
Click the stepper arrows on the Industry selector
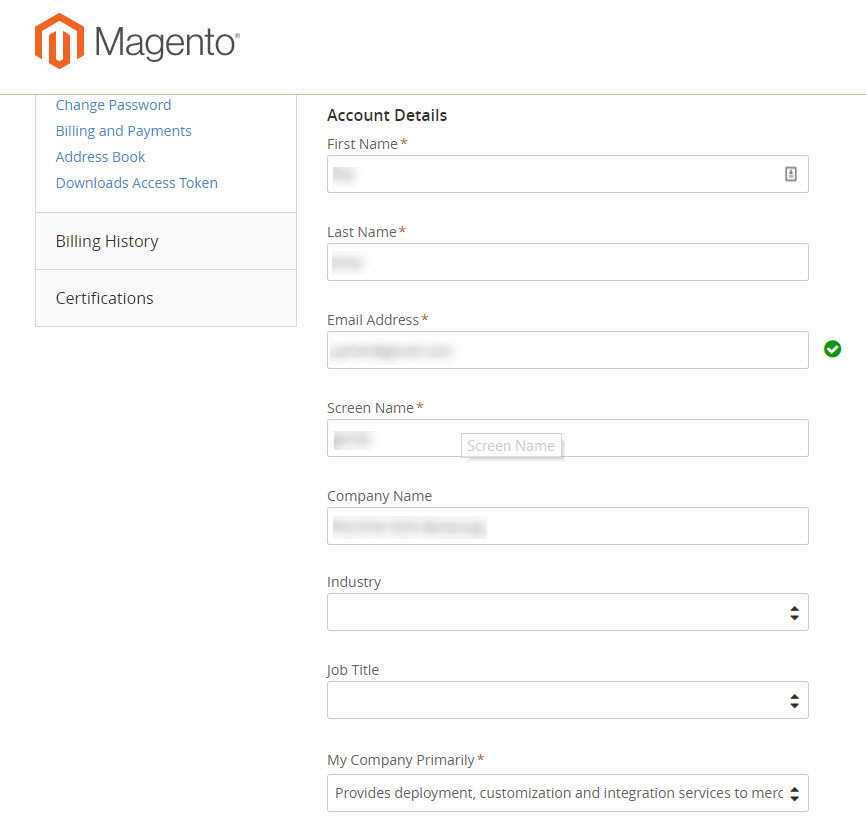tap(796, 612)
